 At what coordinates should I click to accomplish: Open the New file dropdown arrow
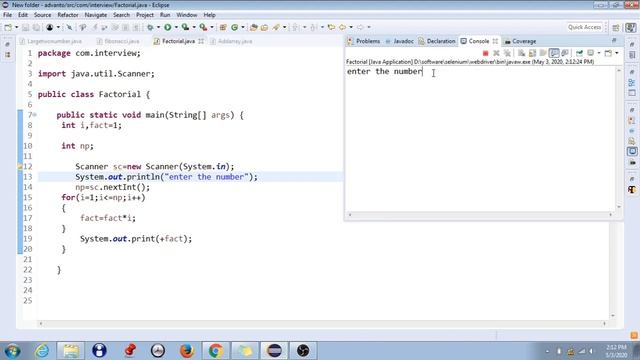click(x=16, y=27)
